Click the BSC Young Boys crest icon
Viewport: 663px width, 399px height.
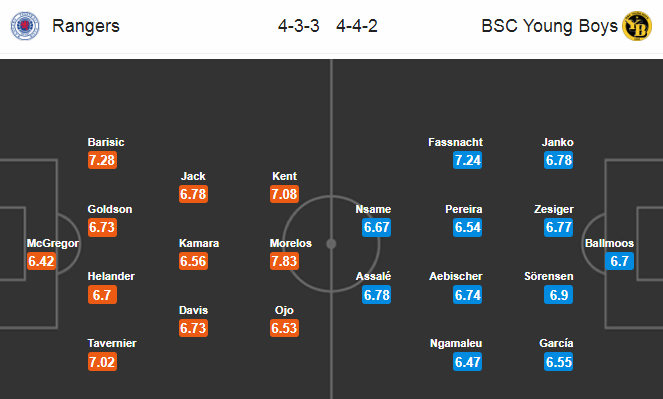click(x=637, y=26)
